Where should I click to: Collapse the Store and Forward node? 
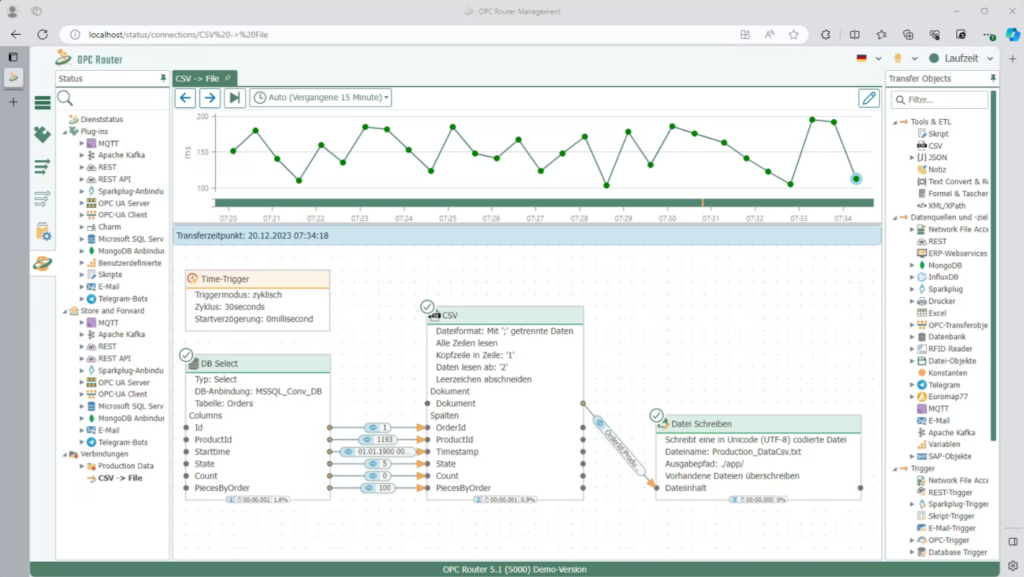pyautogui.click(x=65, y=311)
